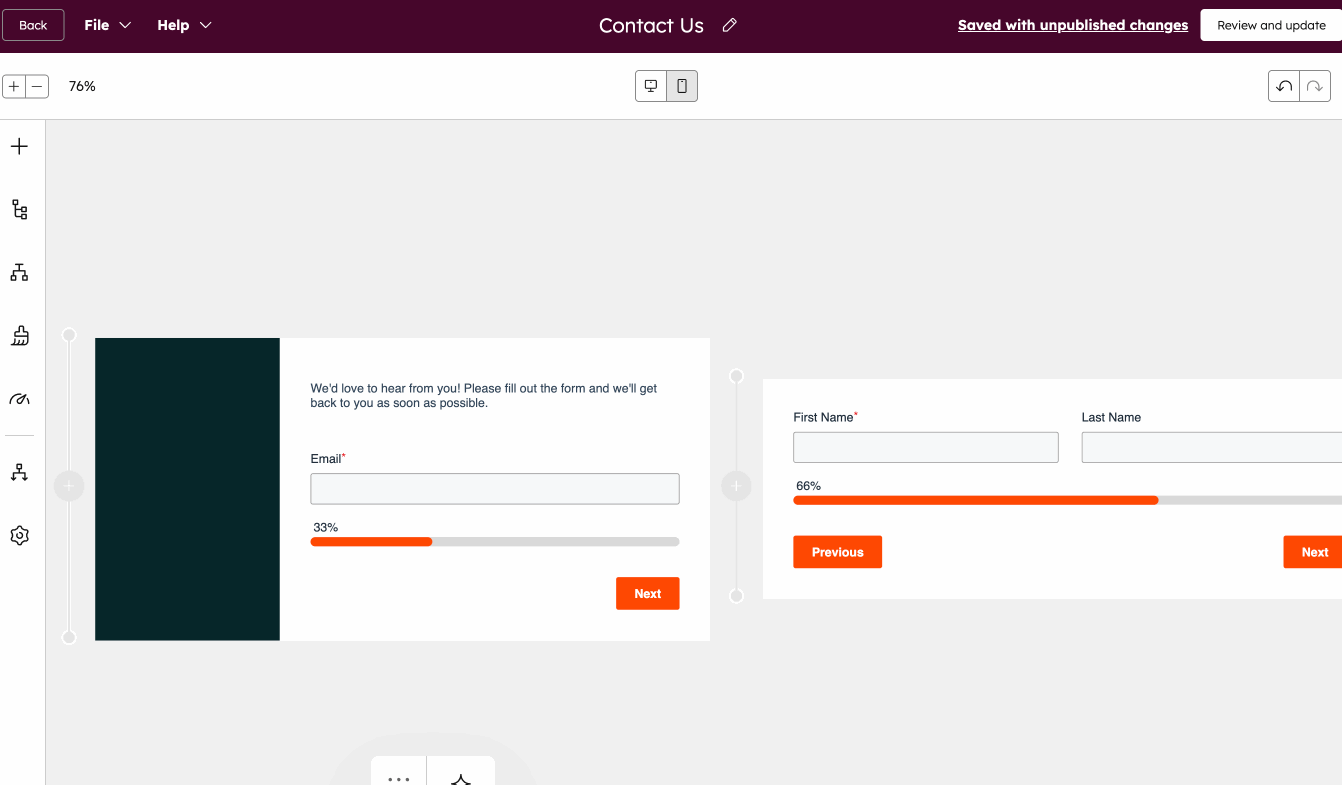Open the logic workflow panel icon
Screen dimensions: 1342x785
(x=18, y=209)
